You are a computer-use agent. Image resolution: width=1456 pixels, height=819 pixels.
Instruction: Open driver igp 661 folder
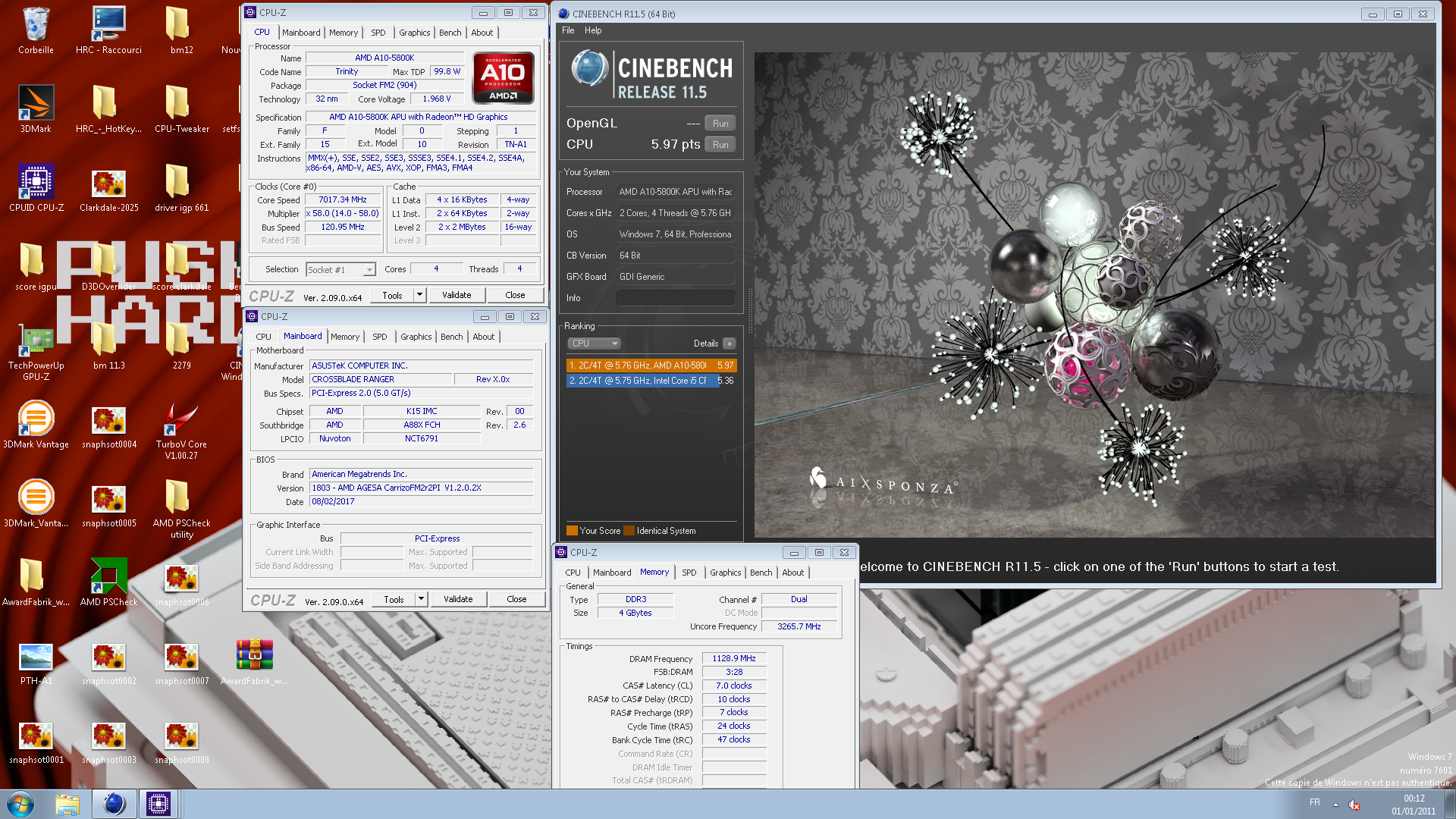(181, 188)
